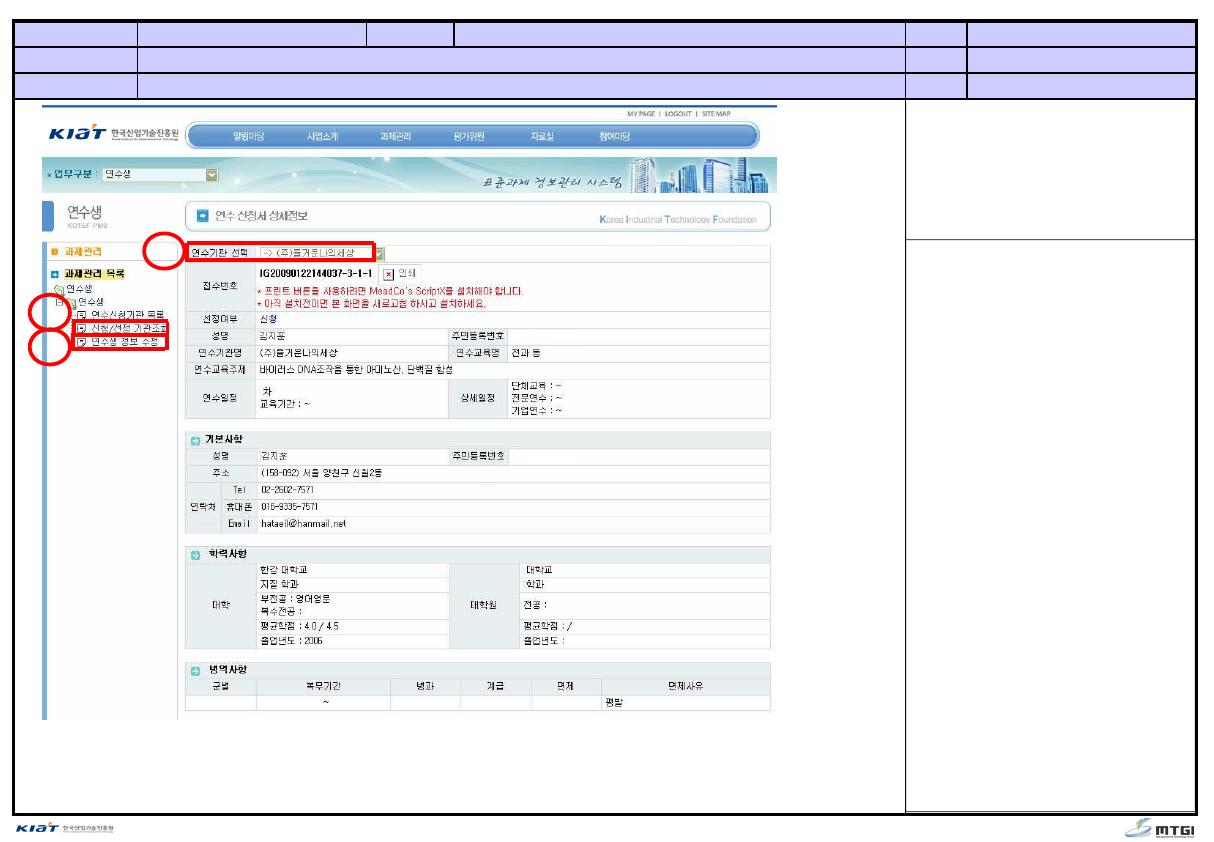The image size is (1214, 842).
Task: Click the first 연수생 folder icon
Action: (x=60, y=288)
